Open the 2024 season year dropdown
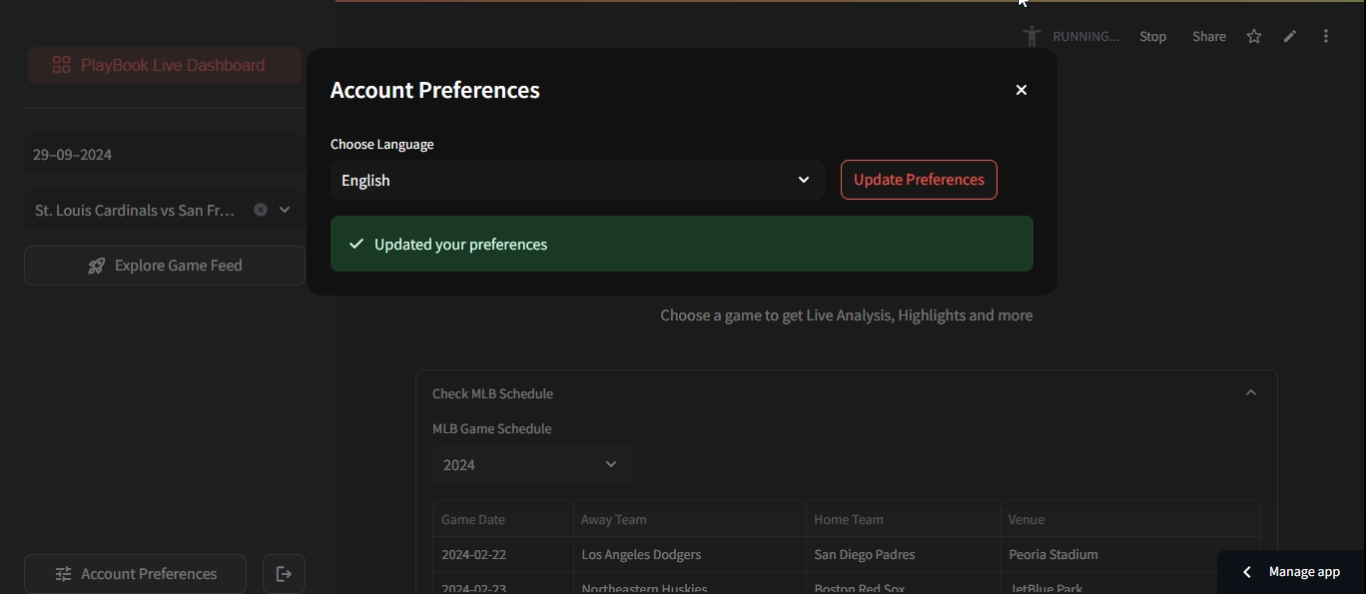Viewport: 1366px width, 594px height. click(x=531, y=465)
